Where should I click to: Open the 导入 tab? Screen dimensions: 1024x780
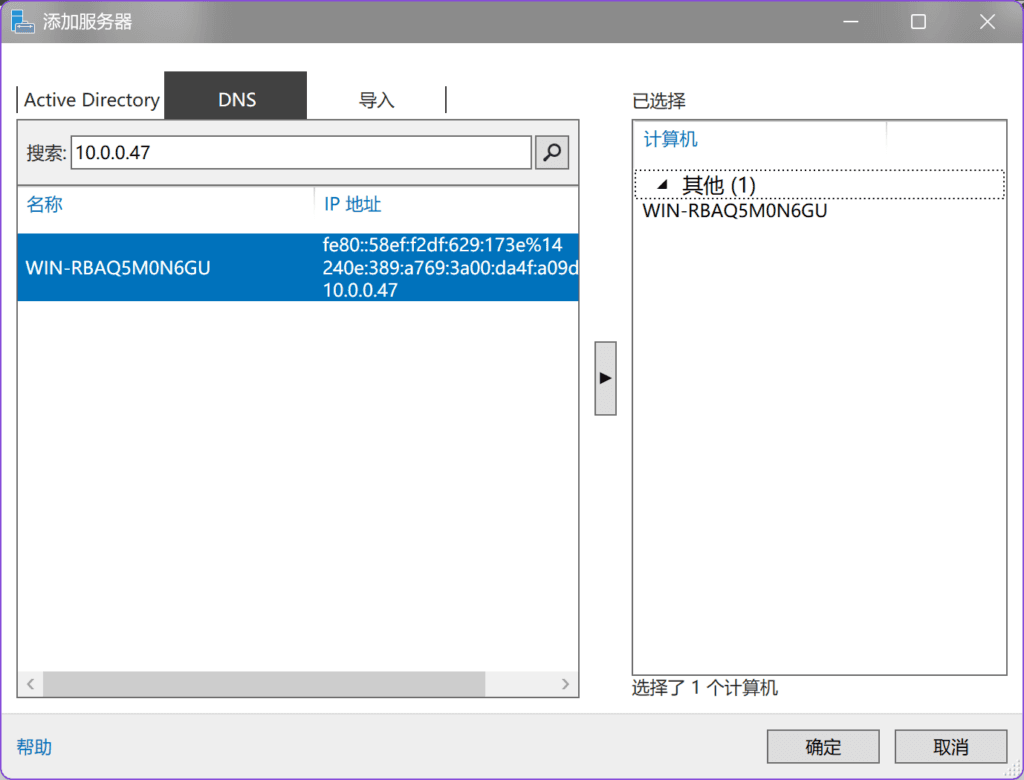pos(376,100)
